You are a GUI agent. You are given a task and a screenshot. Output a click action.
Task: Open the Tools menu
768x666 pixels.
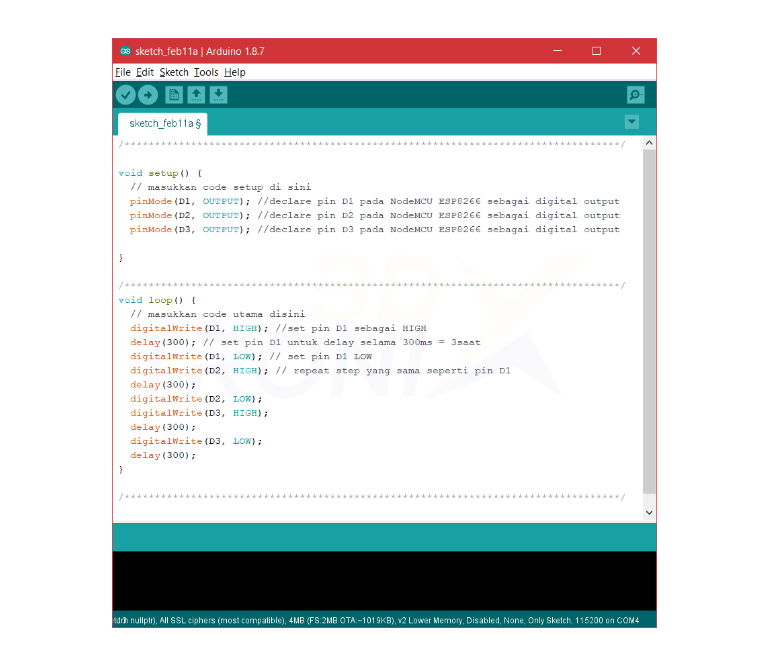click(x=205, y=72)
